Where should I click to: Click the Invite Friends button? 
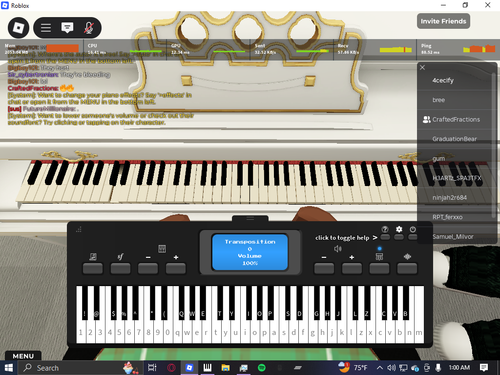click(443, 21)
